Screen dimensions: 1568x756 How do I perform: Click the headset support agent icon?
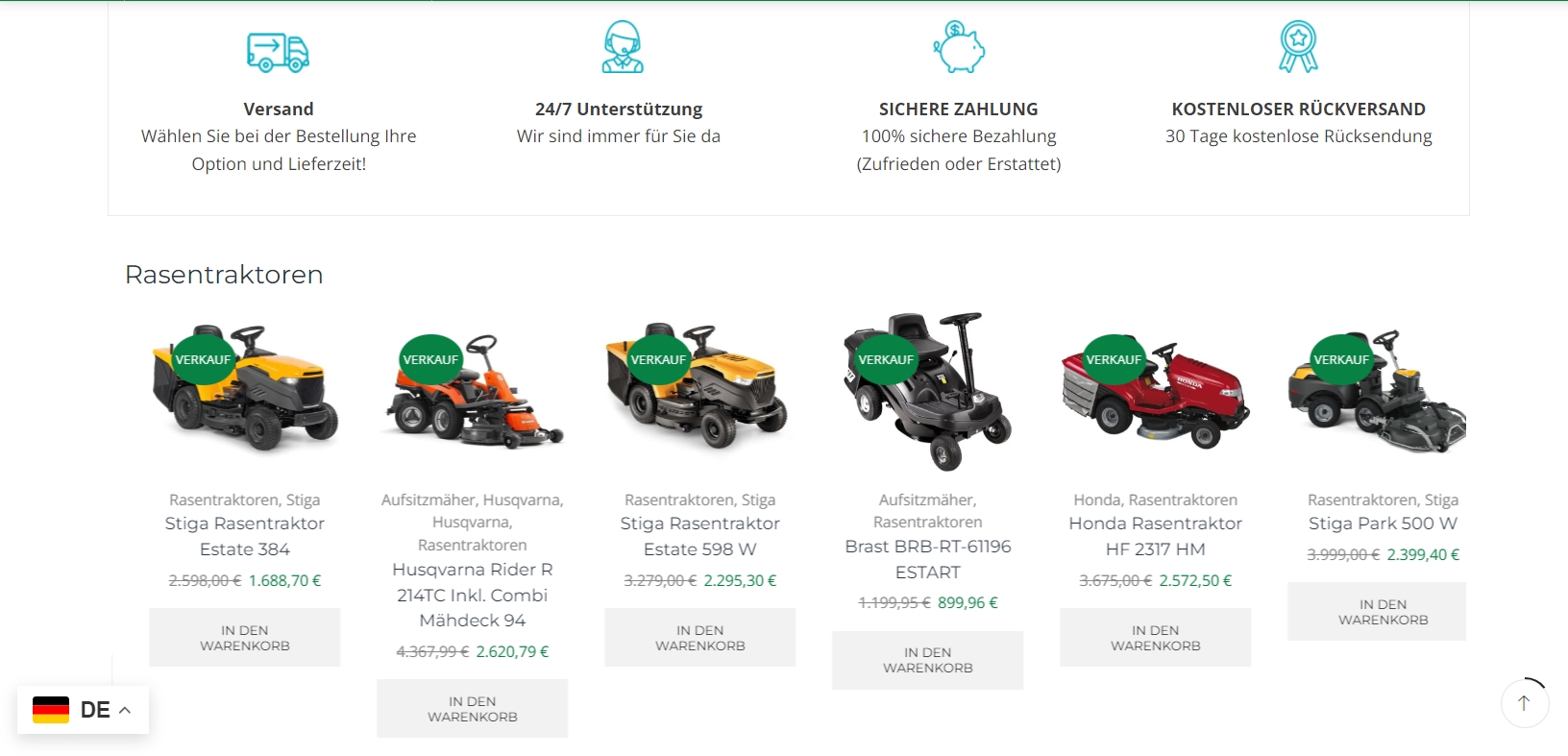[622, 47]
